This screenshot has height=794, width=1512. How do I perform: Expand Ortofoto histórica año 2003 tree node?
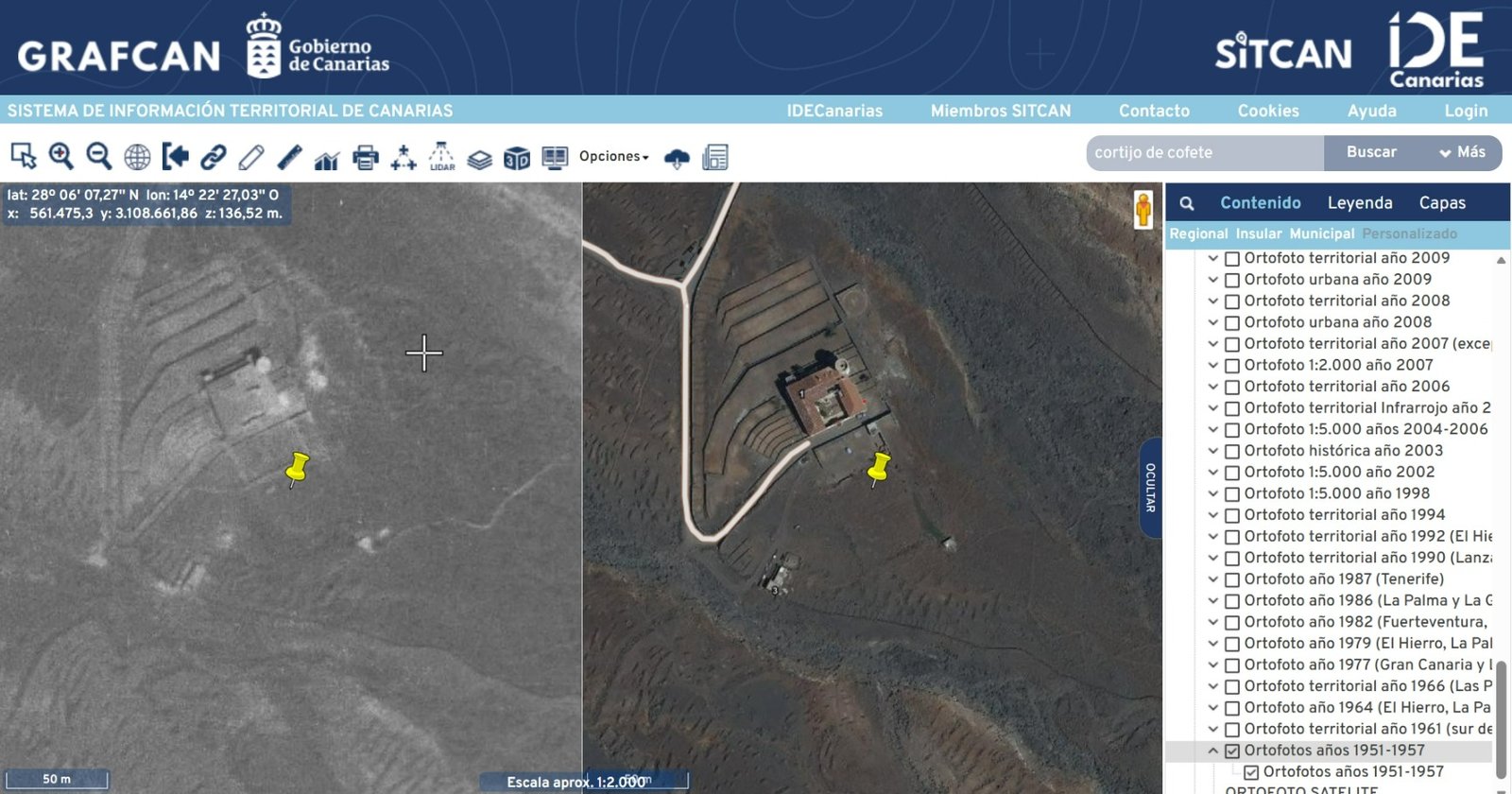pyautogui.click(x=1212, y=451)
